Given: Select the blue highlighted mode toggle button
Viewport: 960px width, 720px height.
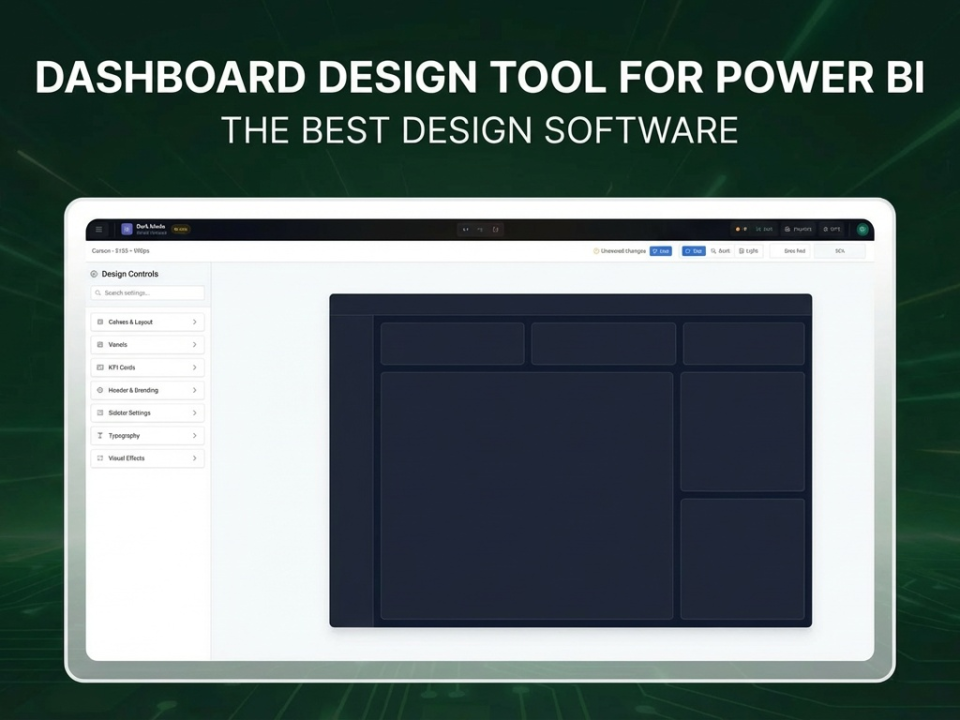Looking at the screenshot, I should pos(694,251).
